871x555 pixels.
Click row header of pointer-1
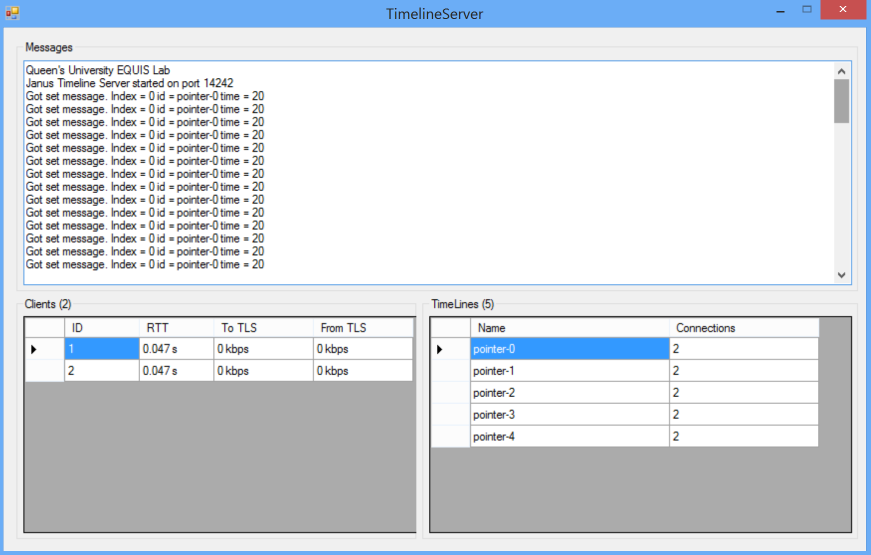pyautogui.click(x=450, y=371)
